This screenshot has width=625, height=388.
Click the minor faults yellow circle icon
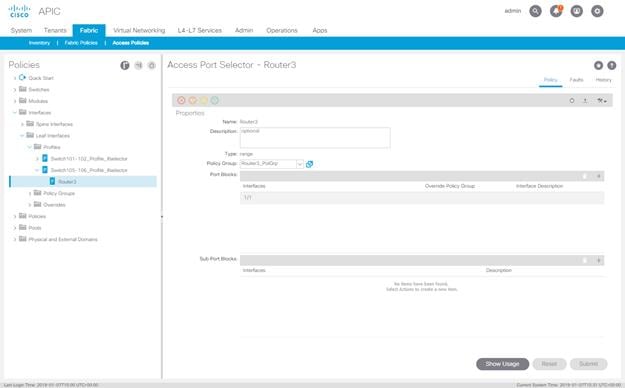(204, 100)
